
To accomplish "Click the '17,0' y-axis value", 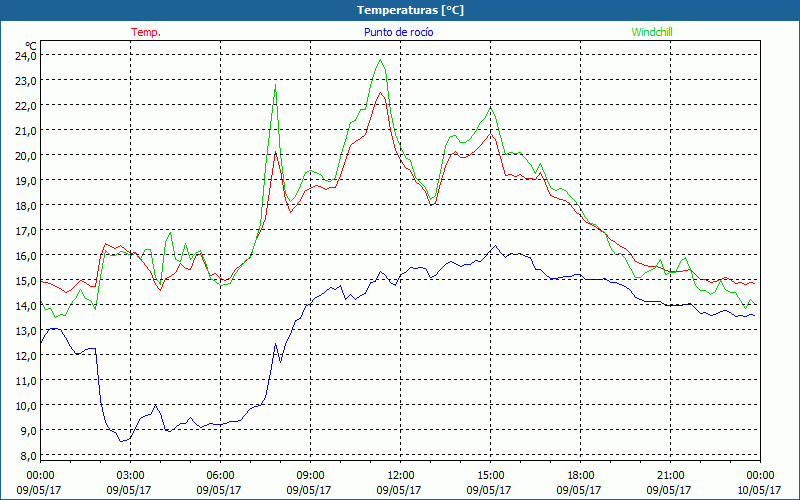I will point(26,231).
